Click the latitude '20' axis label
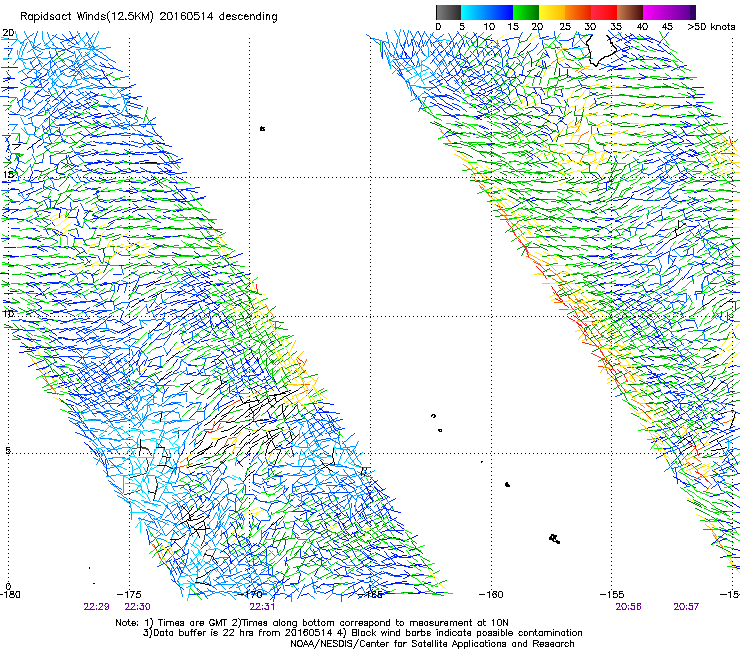The image size is (740, 650). pyautogui.click(x=8, y=33)
